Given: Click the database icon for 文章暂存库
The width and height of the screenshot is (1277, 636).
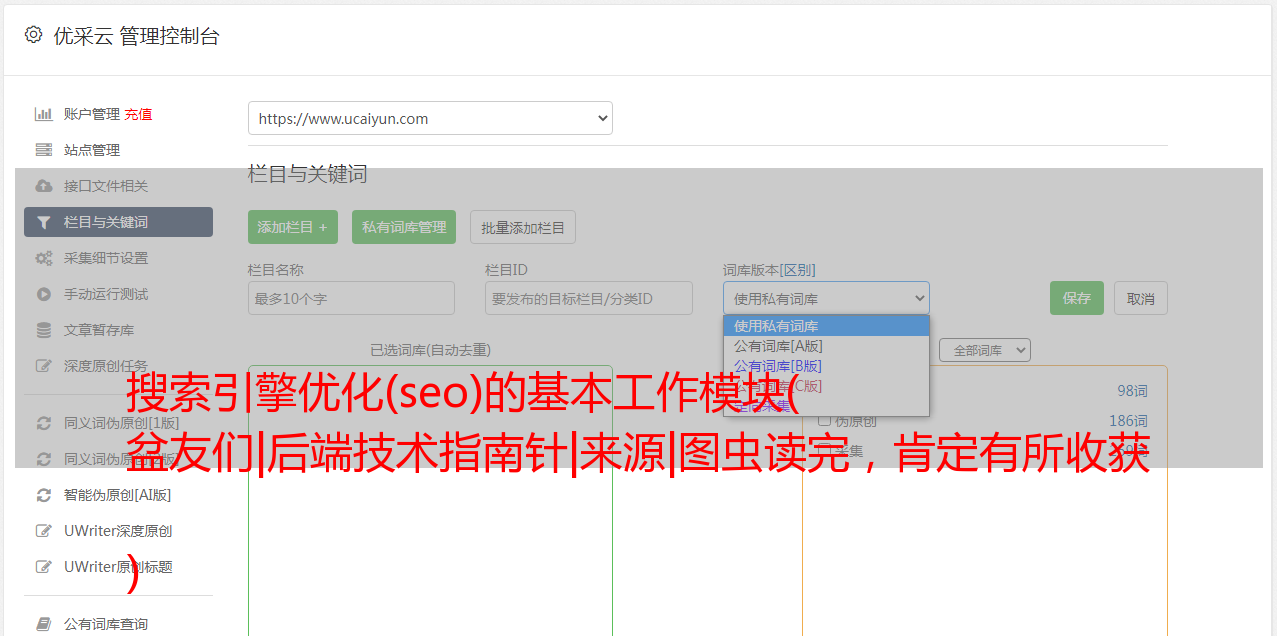Looking at the screenshot, I should 44,330.
